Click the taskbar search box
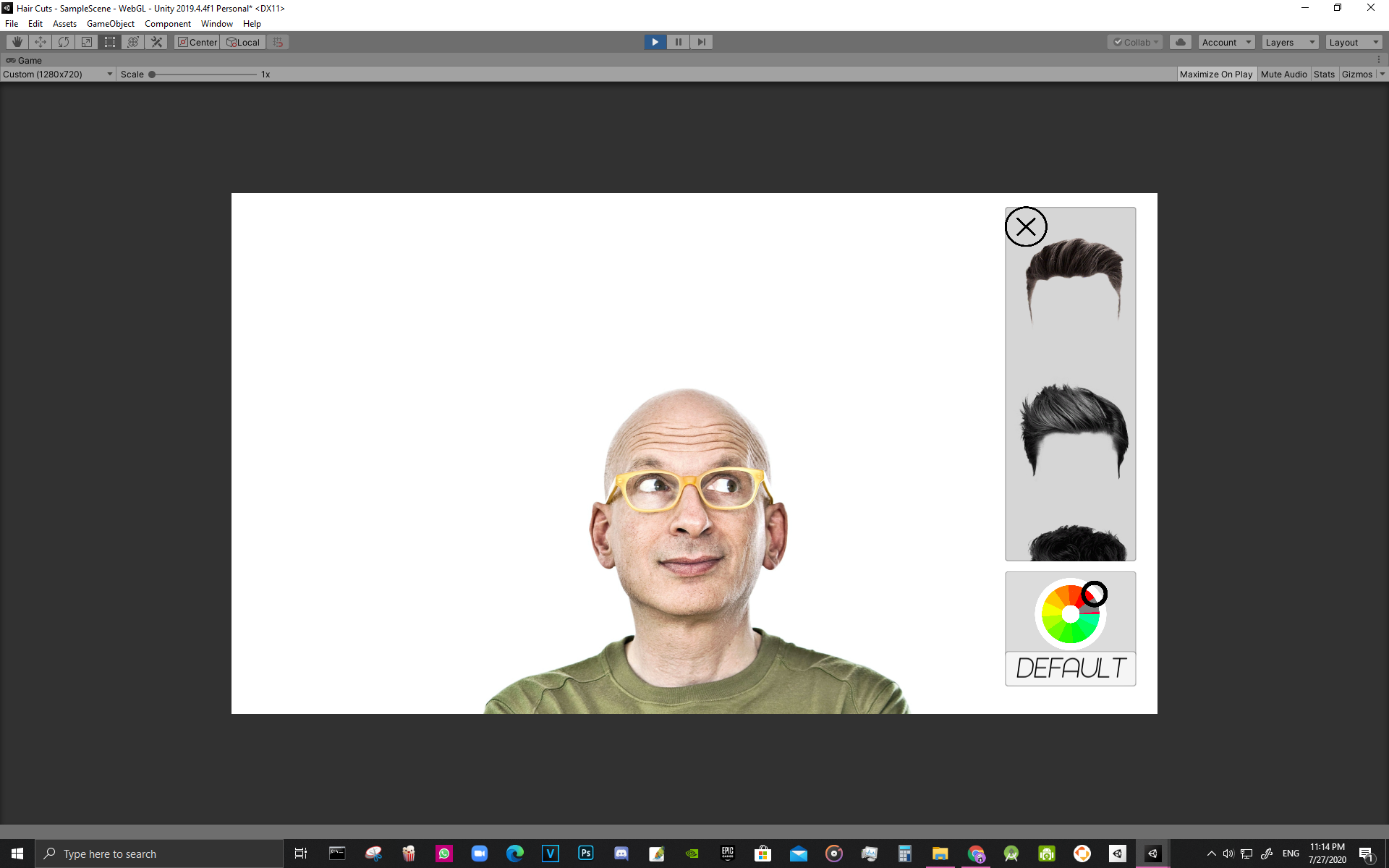Viewport: 1389px width, 868px height. (x=159, y=854)
